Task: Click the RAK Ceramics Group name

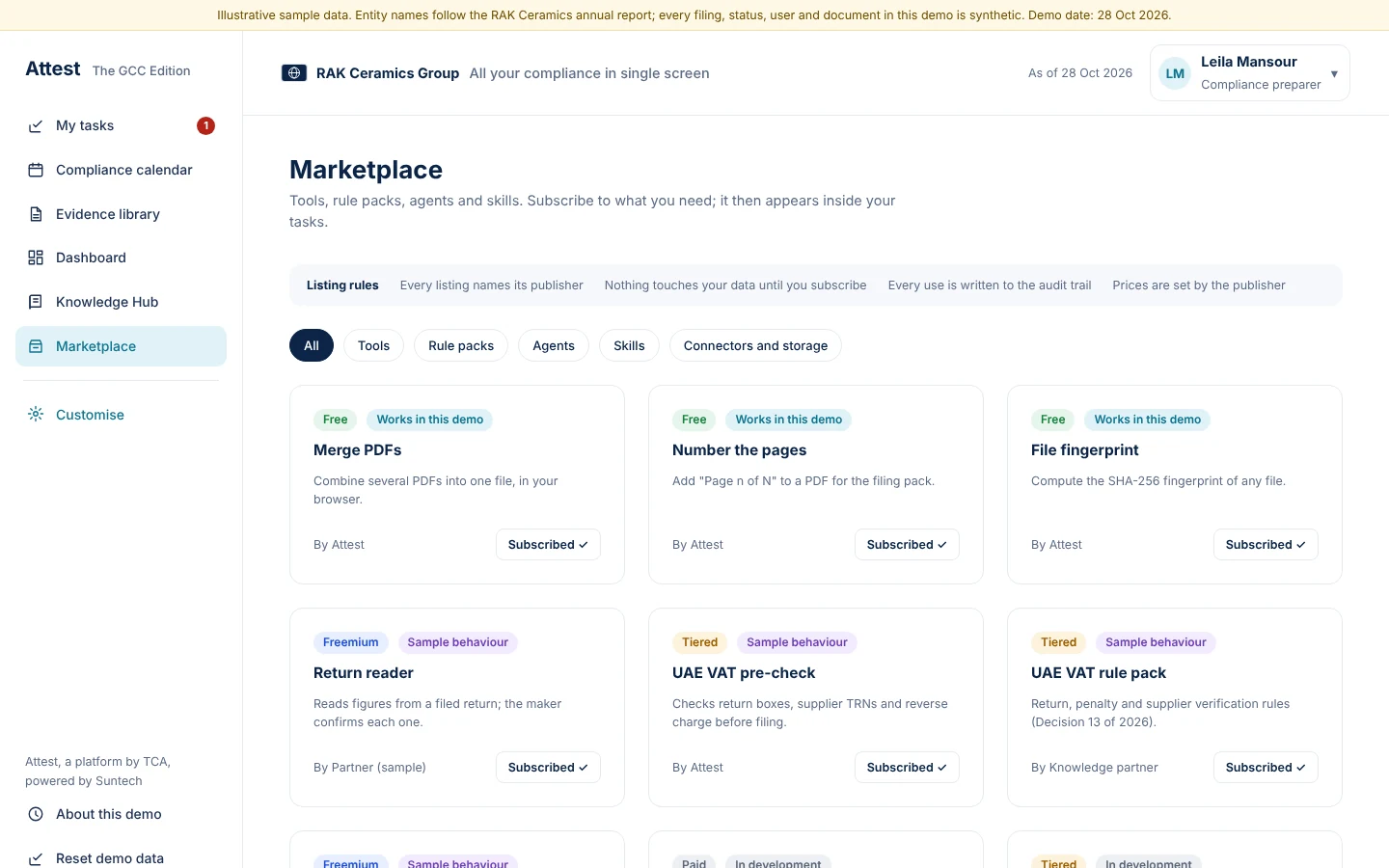Action: pyautogui.click(x=388, y=73)
